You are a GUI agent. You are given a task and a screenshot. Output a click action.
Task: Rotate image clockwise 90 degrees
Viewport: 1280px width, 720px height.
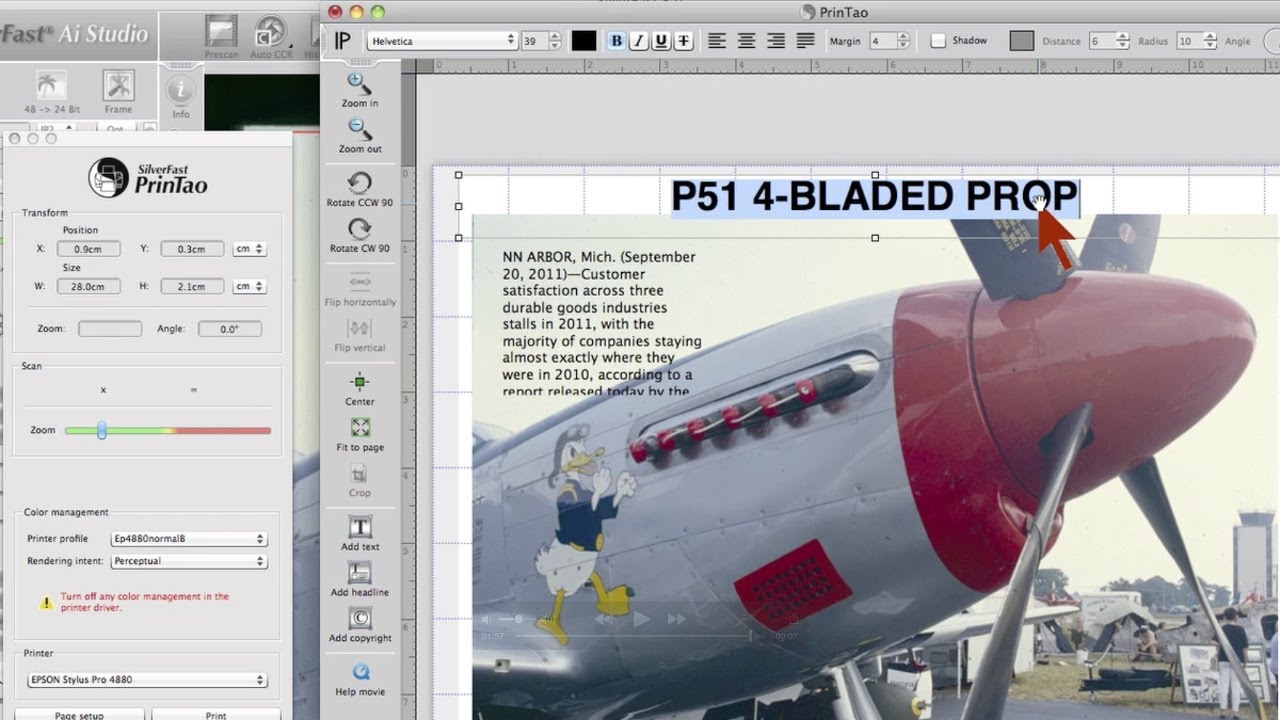pos(359,229)
